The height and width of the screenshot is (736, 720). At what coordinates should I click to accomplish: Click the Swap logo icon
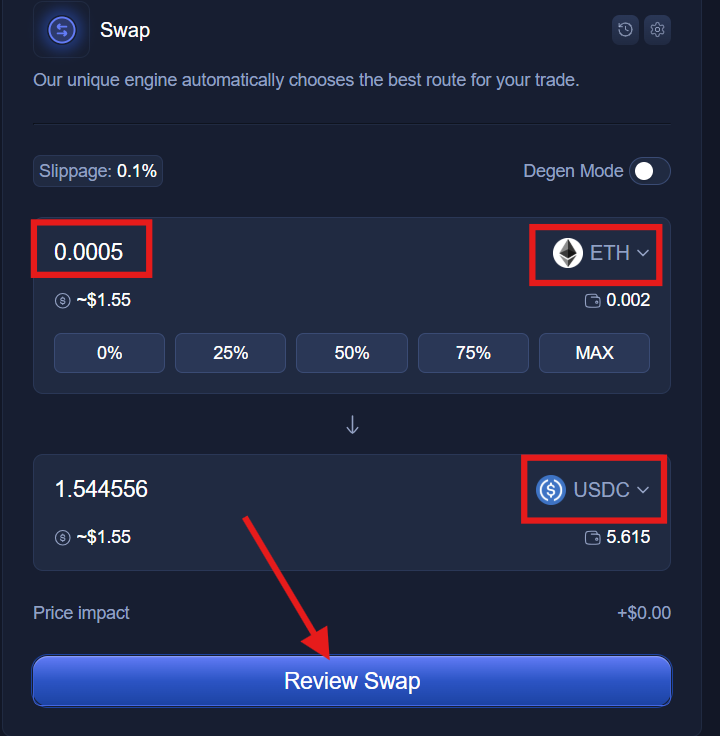coord(61,29)
